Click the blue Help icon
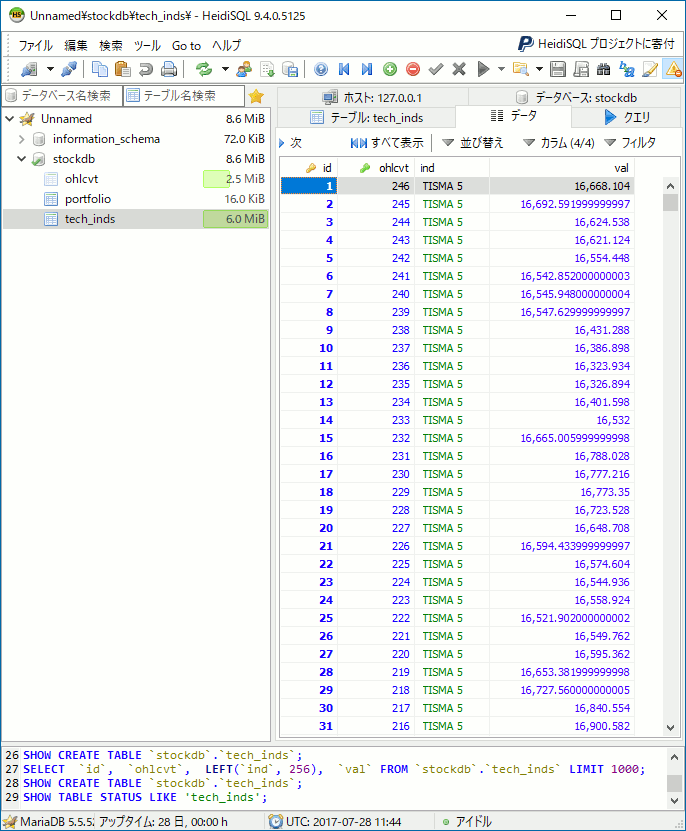Viewport: 686px width, 831px height. [x=321, y=69]
